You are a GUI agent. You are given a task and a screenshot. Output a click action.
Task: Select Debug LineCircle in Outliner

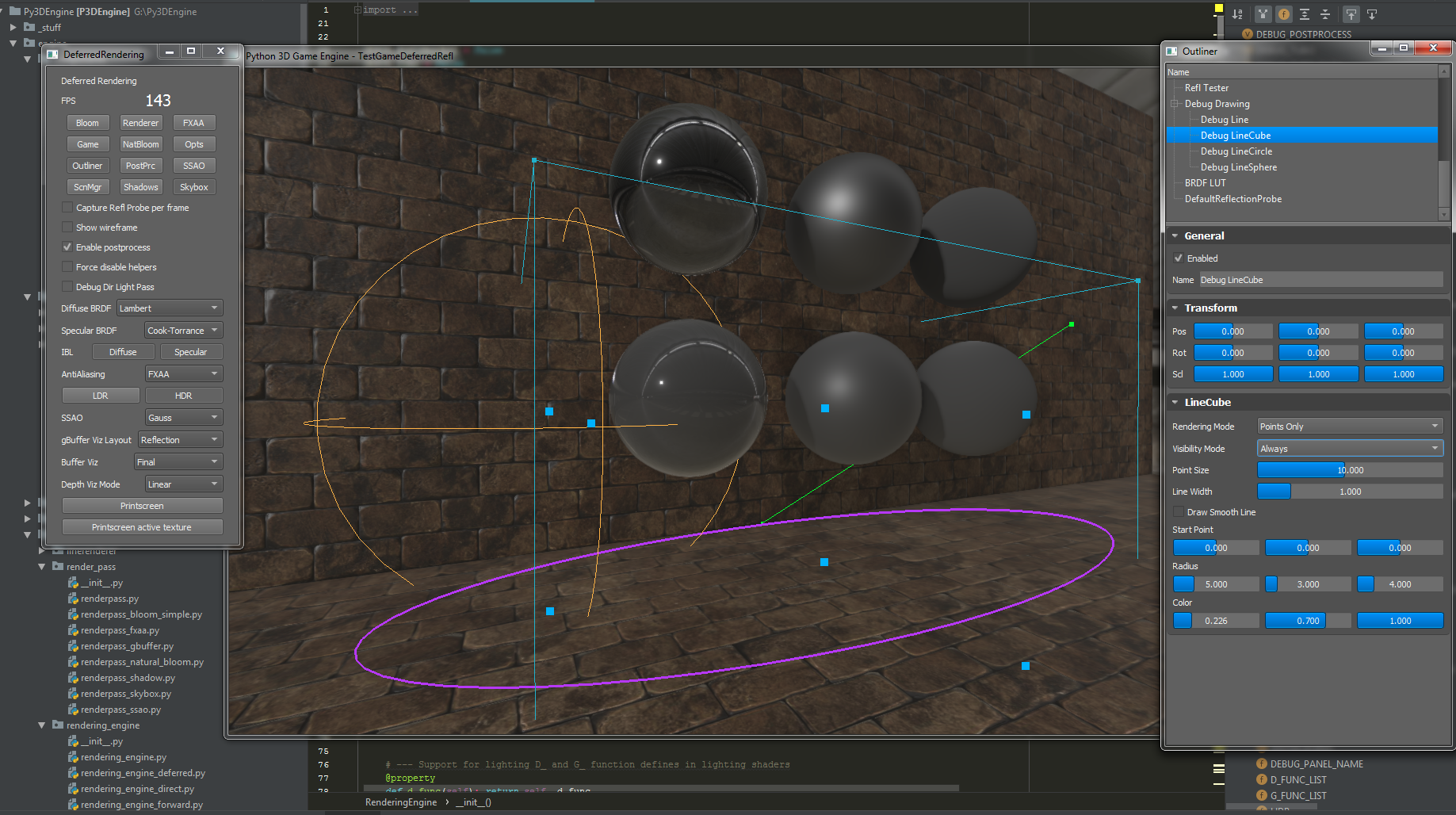point(1236,151)
